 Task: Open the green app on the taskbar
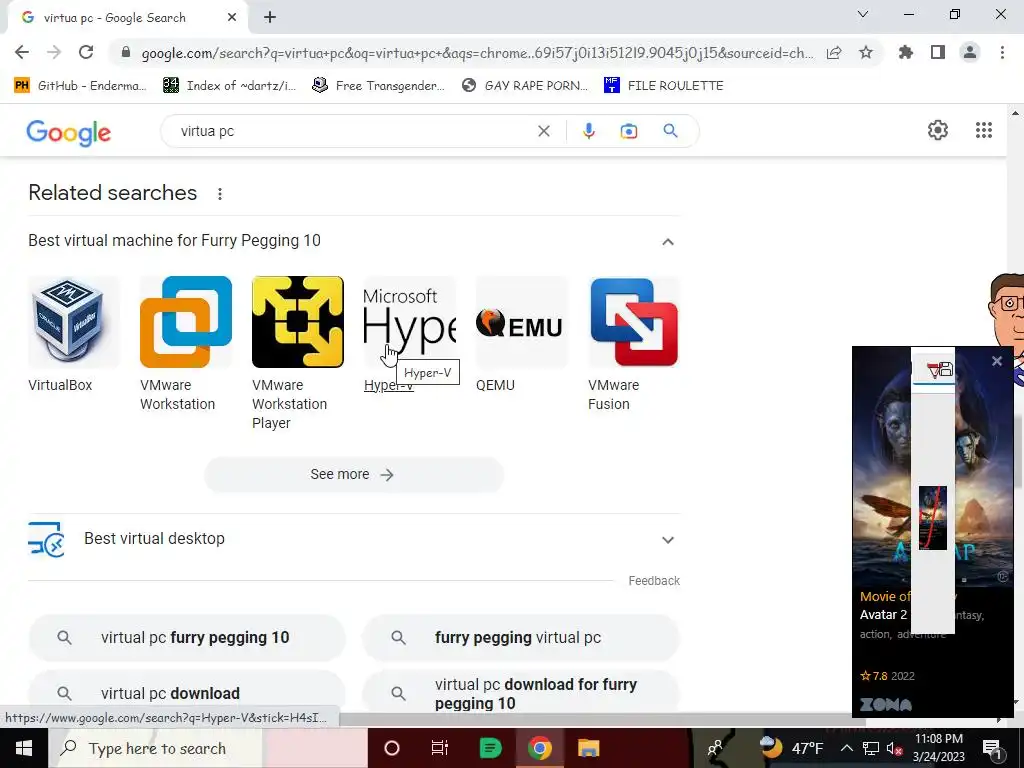point(490,748)
